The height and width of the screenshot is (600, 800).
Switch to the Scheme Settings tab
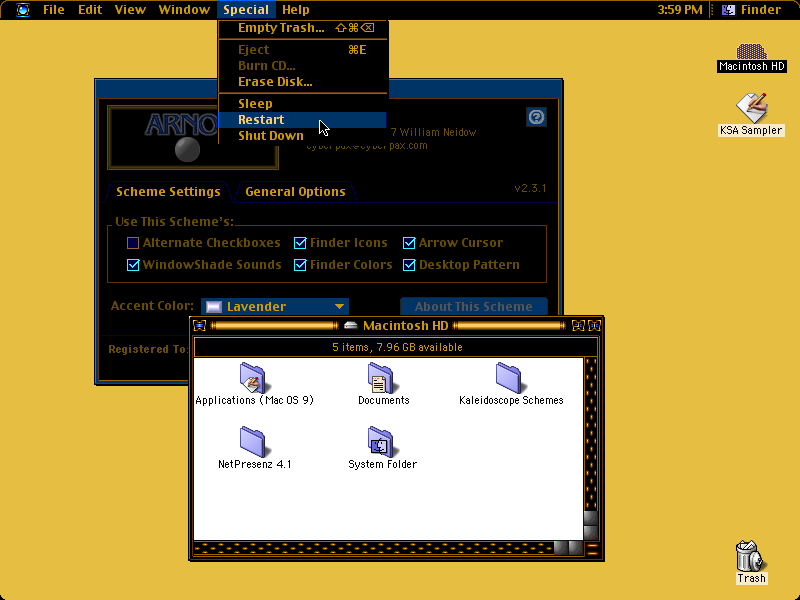[x=168, y=192]
